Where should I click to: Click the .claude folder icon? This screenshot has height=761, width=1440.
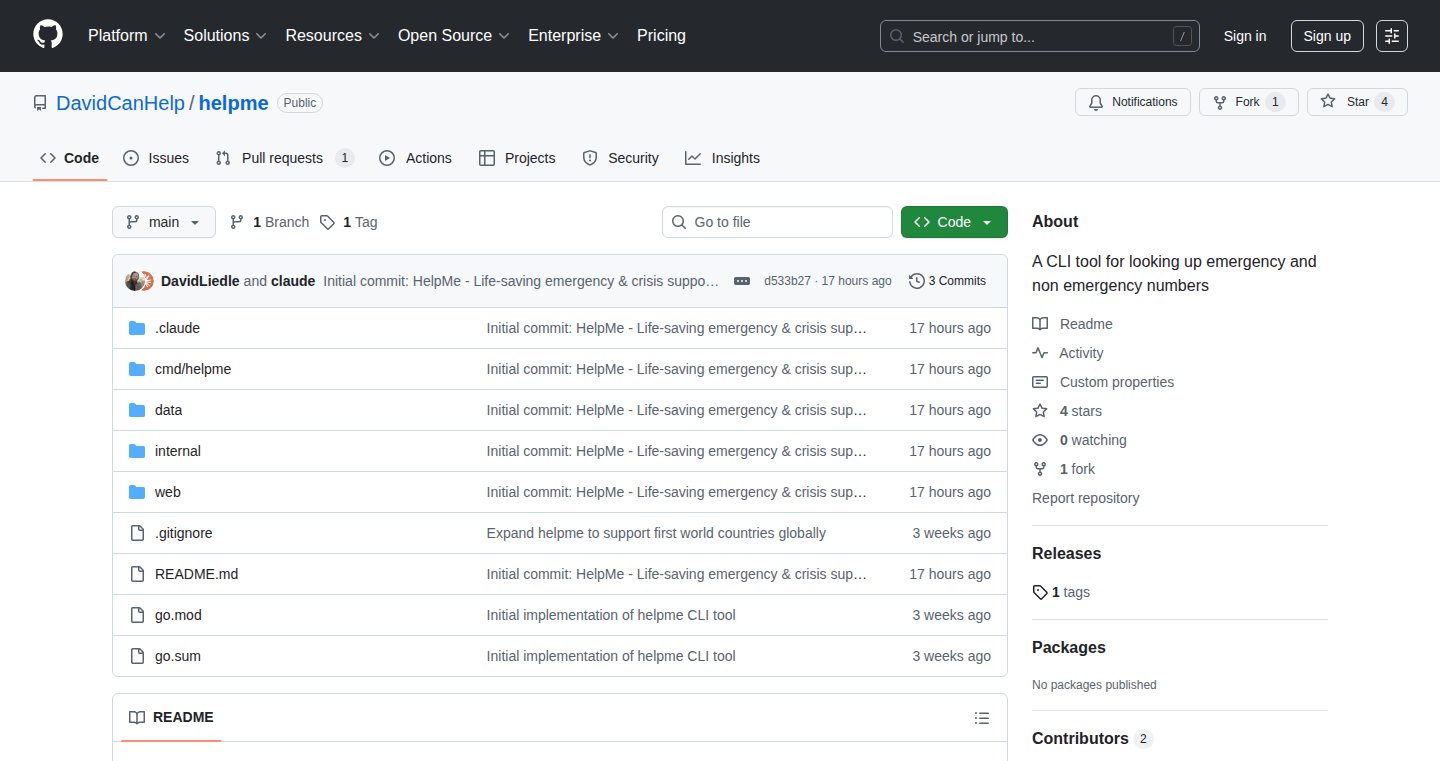click(x=137, y=328)
